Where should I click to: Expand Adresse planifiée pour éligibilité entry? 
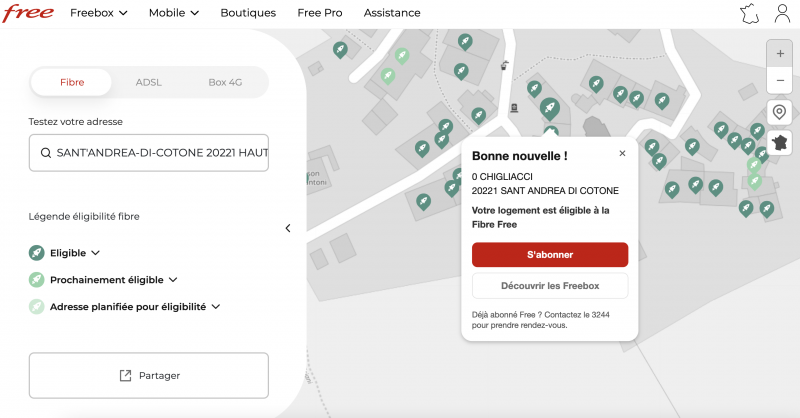[135, 307]
